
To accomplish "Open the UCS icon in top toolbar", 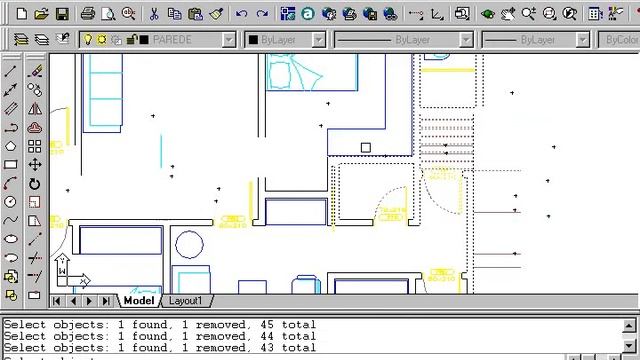I will tap(437, 15).
